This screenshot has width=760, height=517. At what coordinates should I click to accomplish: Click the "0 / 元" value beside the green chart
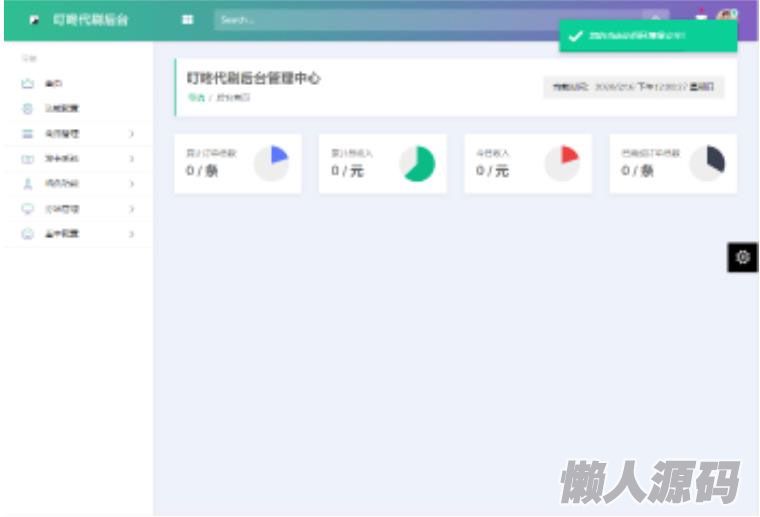[348, 171]
